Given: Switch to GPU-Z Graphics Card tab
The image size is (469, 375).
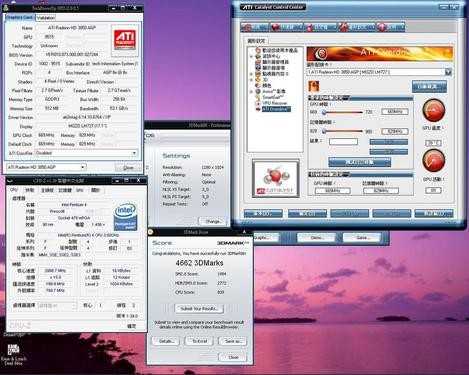Looking at the screenshot, I should click(19, 17).
